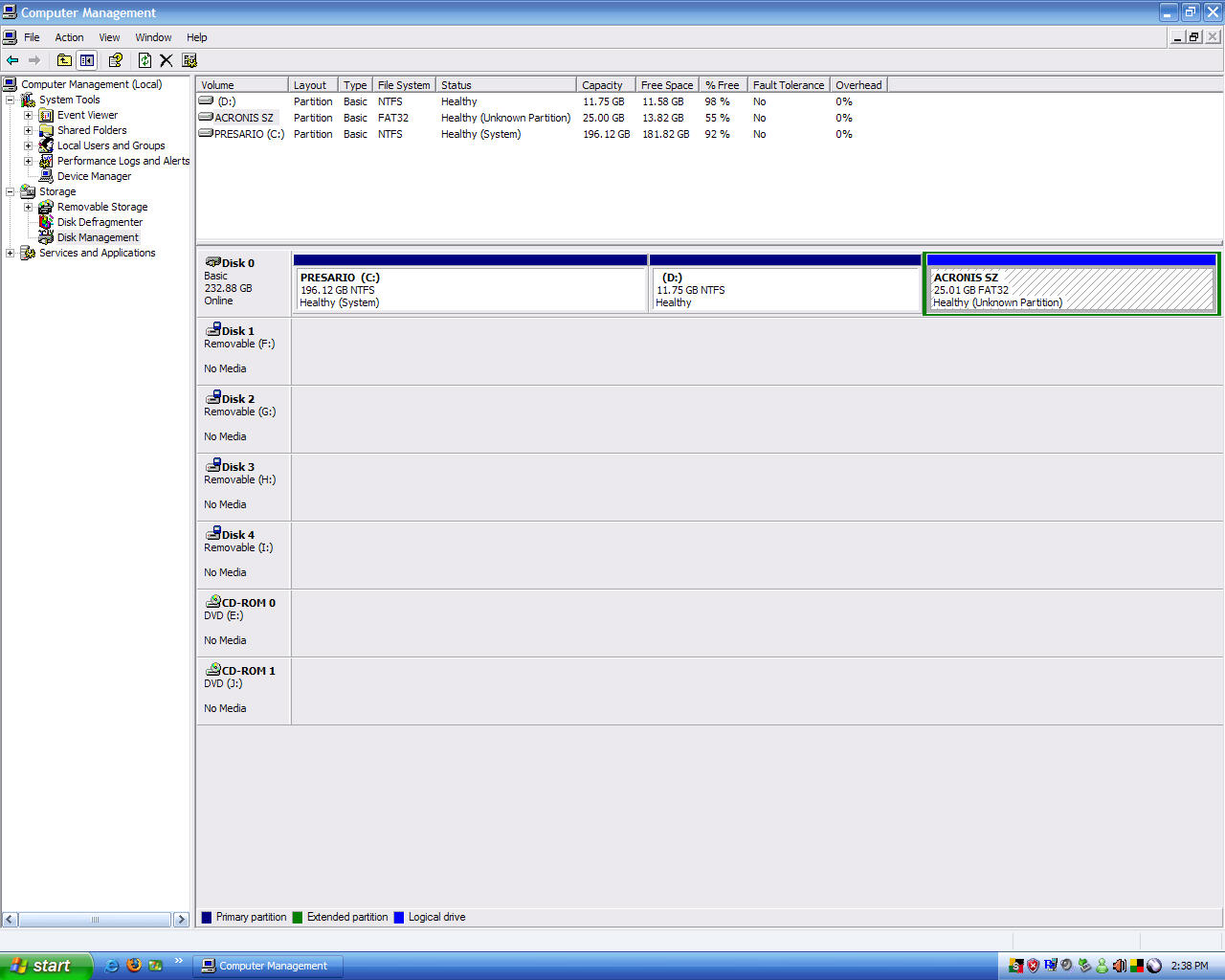Expand Services and Applications node
Image resolution: width=1225 pixels, height=980 pixels.
coord(11,253)
